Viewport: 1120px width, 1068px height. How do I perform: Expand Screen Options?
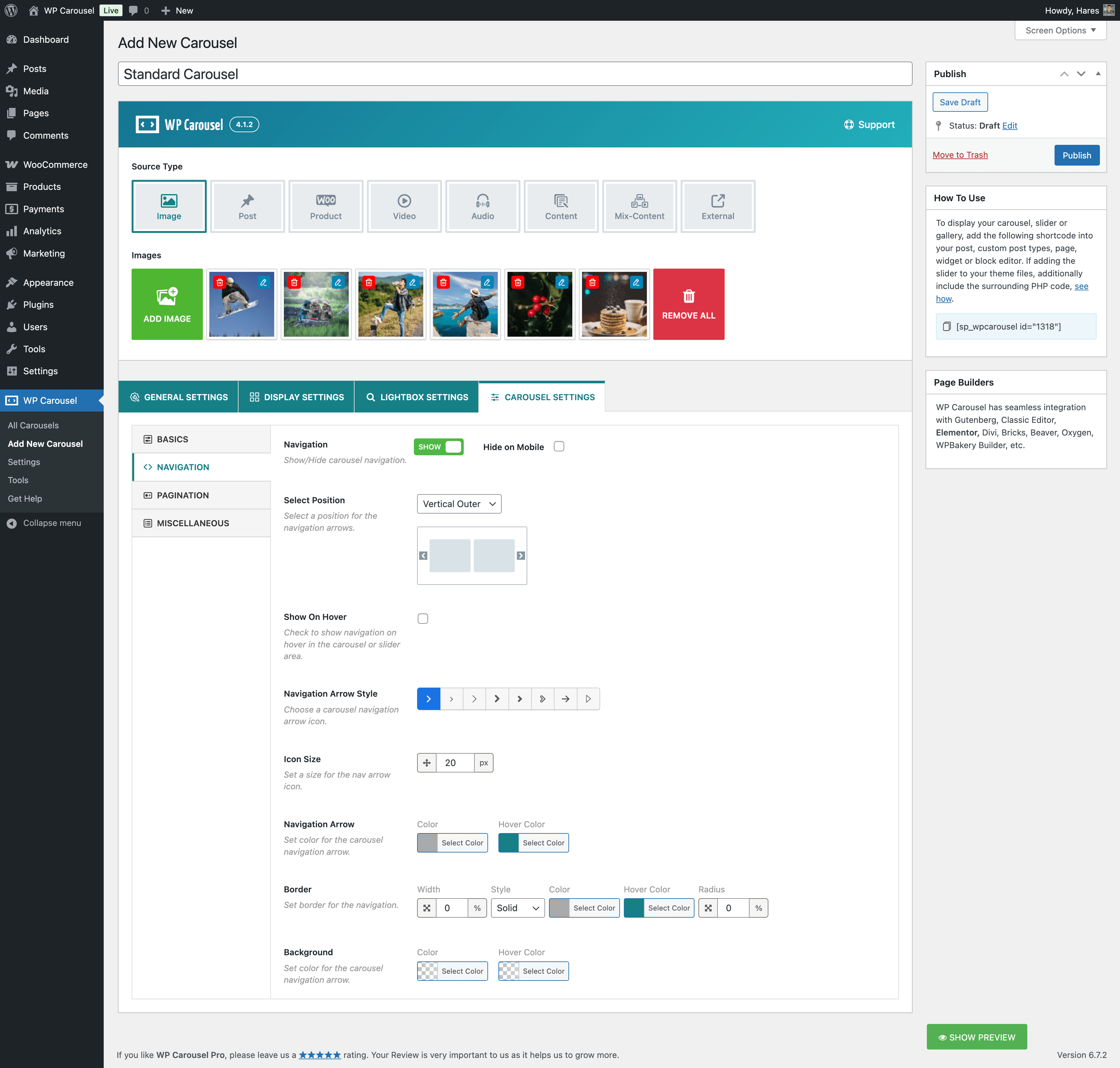tap(1060, 30)
